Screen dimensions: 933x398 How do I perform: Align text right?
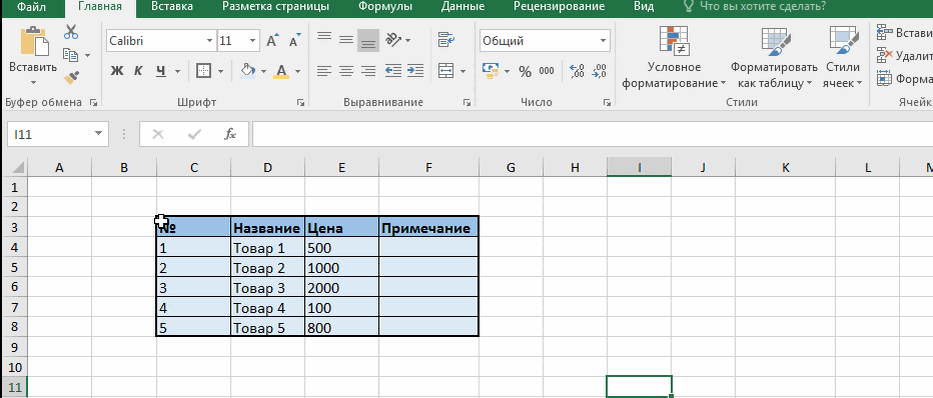pyautogui.click(x=368, y=71)
